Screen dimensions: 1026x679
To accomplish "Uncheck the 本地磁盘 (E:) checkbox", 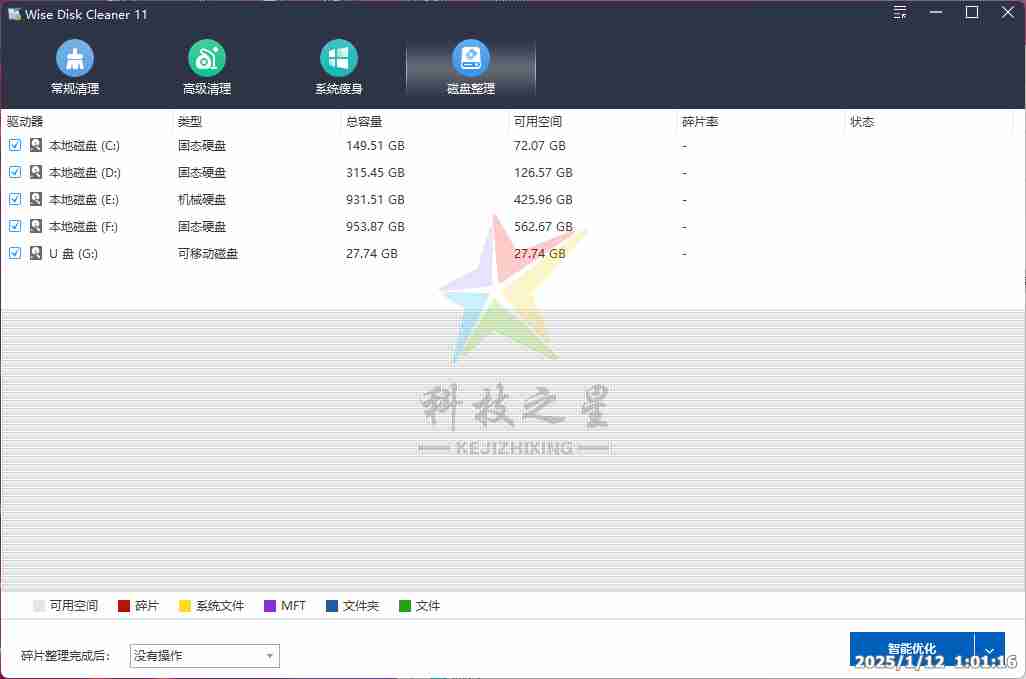I will click(14, 199).
